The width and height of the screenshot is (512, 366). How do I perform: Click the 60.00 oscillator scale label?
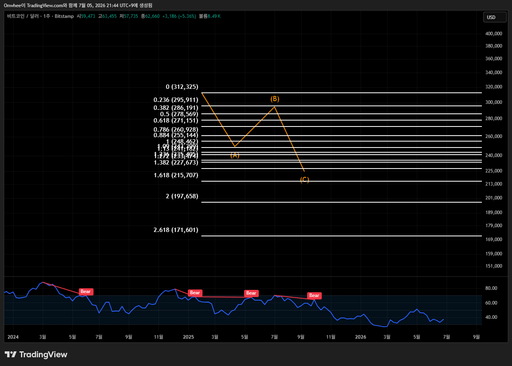point(491,303)
